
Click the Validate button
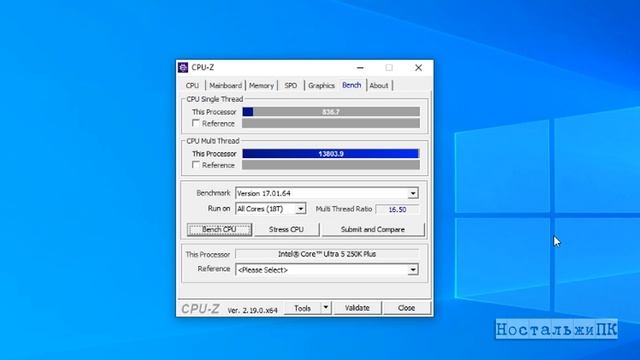(x=357, y=308)
